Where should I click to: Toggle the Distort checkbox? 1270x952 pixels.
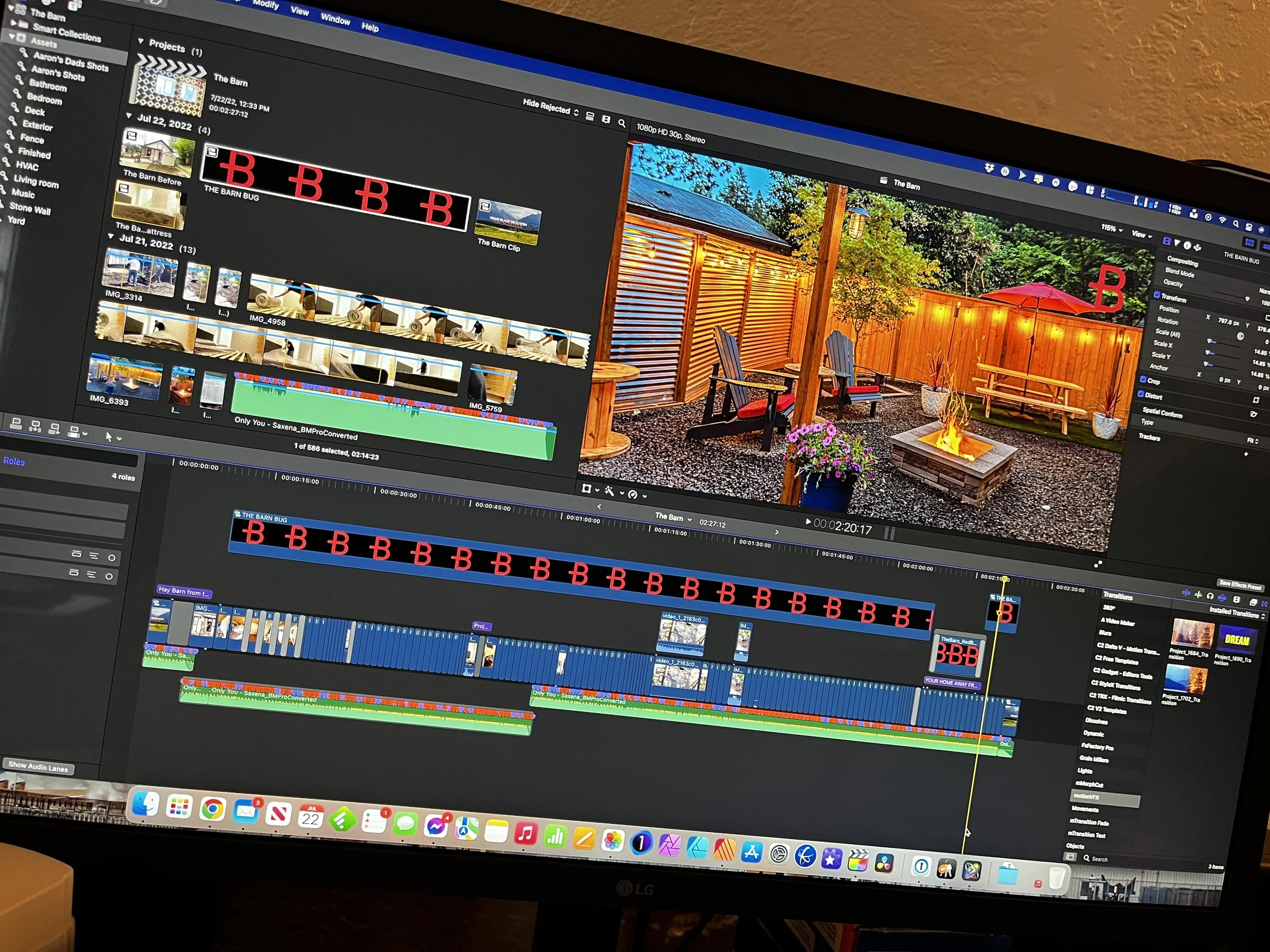tap(1141, 393)
